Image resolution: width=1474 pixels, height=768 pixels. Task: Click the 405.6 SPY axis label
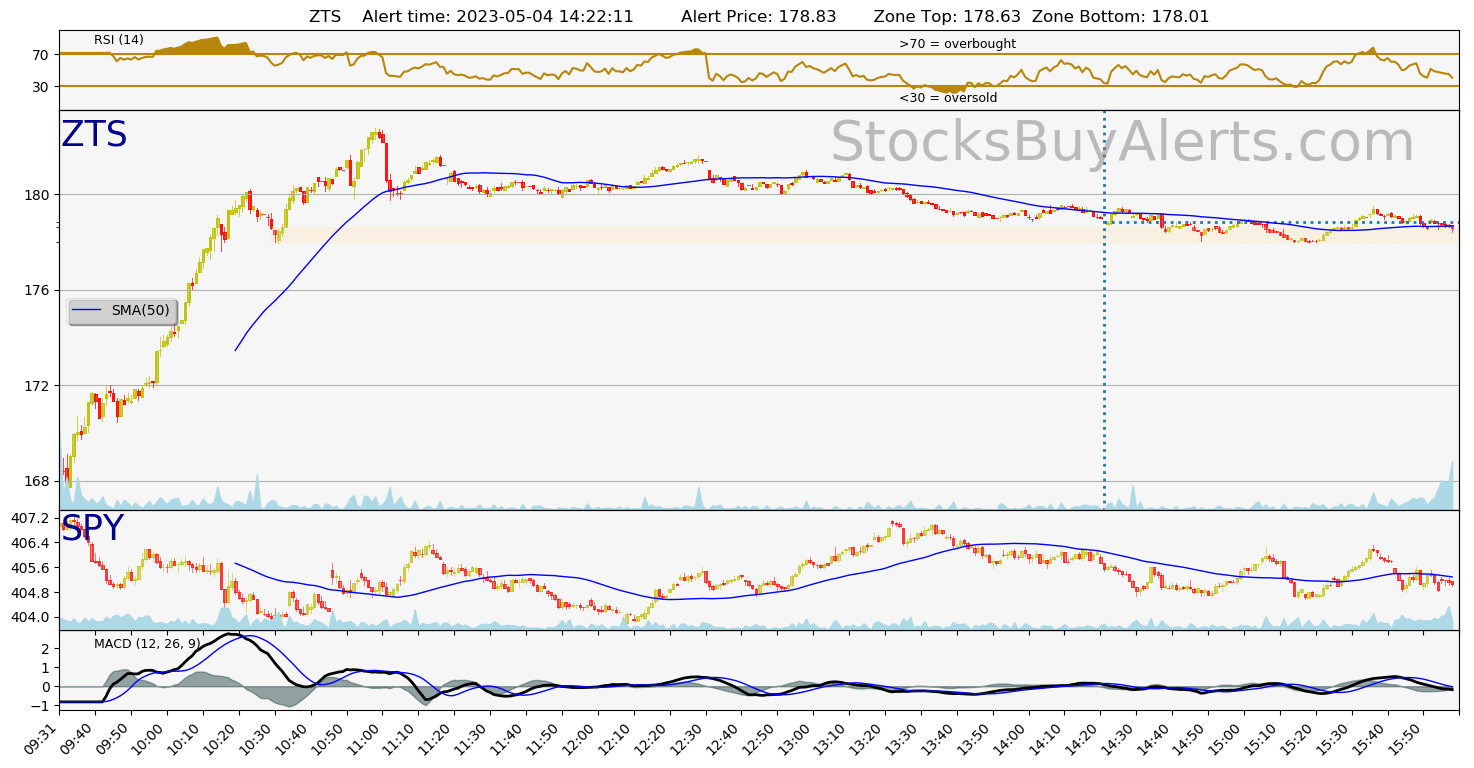[x=31, y=568]
